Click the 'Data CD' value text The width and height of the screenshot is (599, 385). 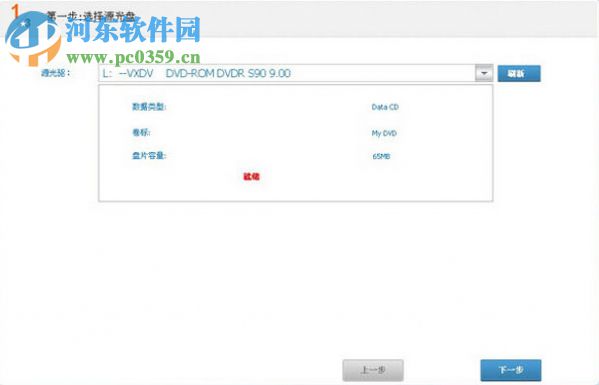tap(385, 107)
